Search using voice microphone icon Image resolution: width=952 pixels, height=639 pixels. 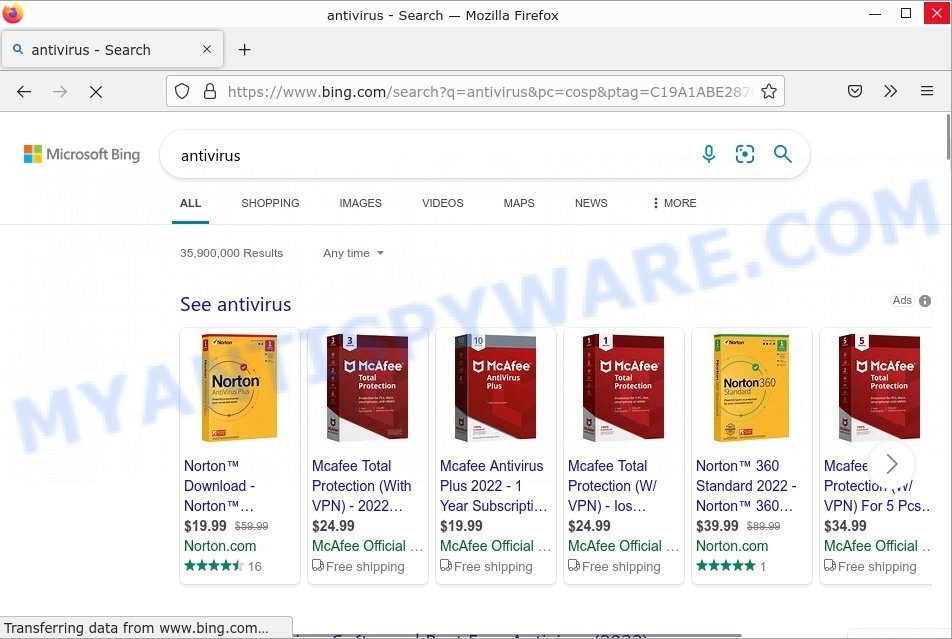pos(709,154)
